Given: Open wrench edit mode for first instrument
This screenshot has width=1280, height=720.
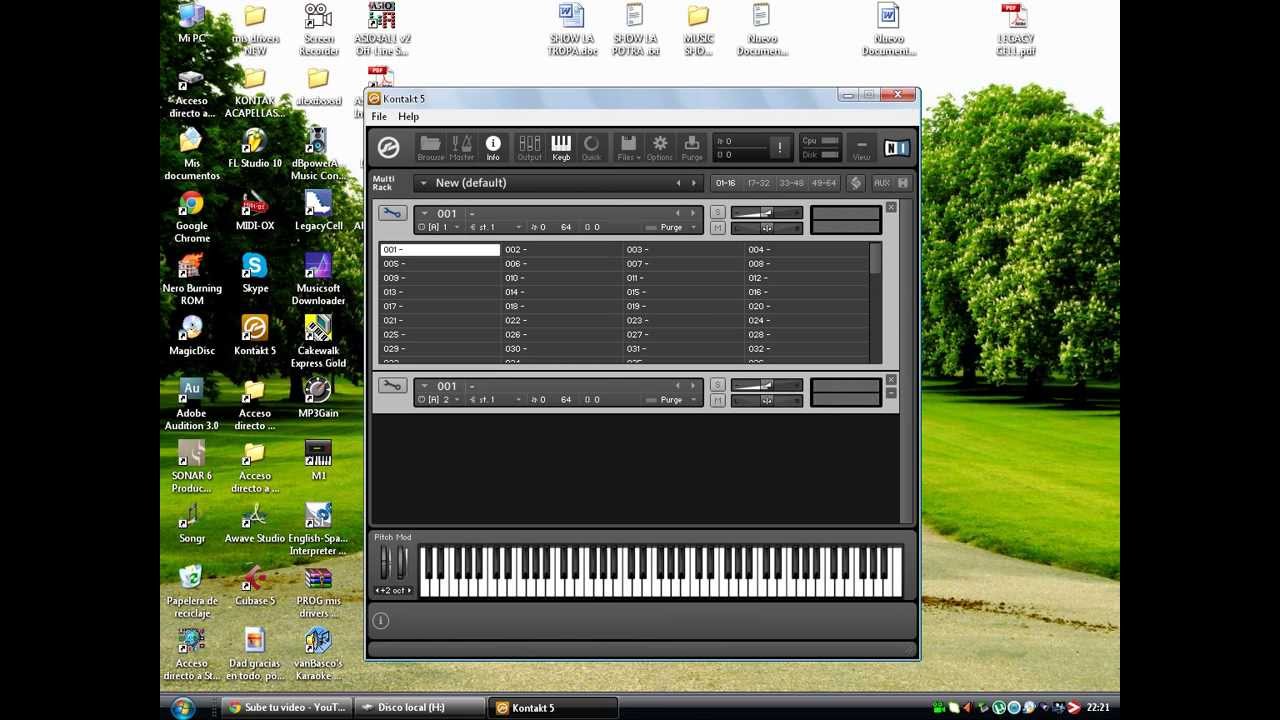Looking at the screenshot, I should (392, 214).
